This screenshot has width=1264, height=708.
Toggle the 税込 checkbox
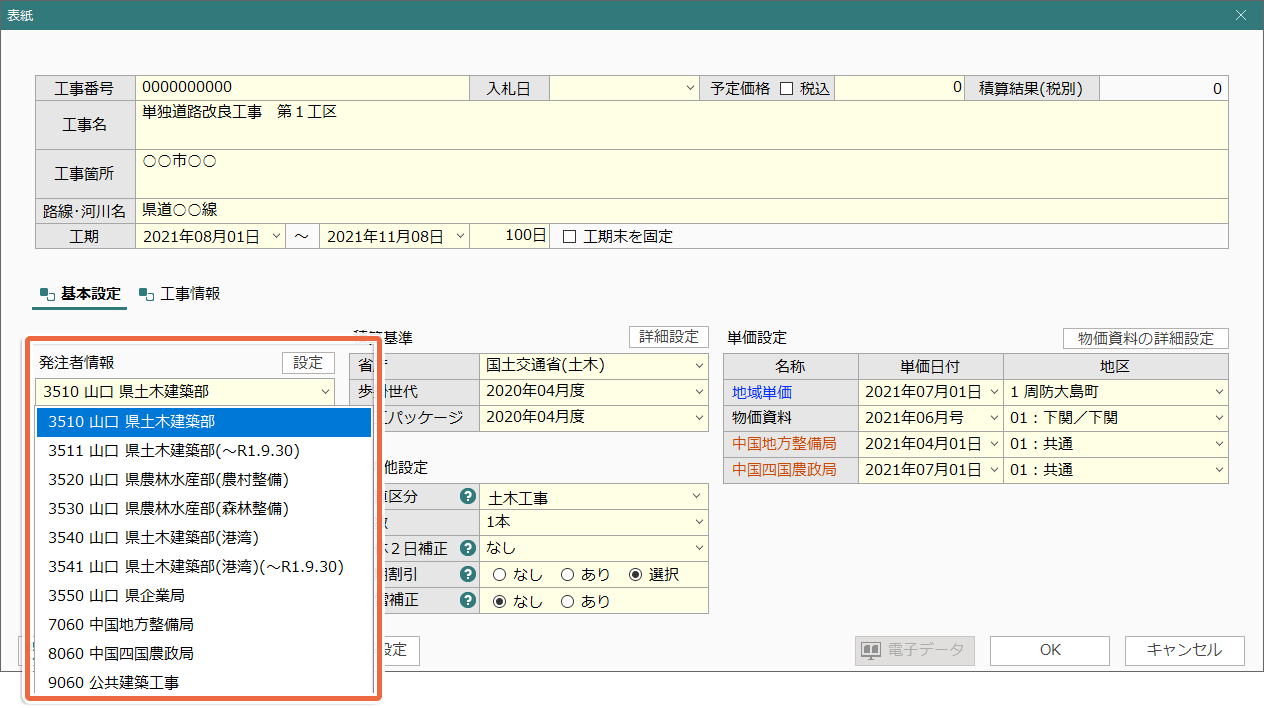[x=786, y=88]
